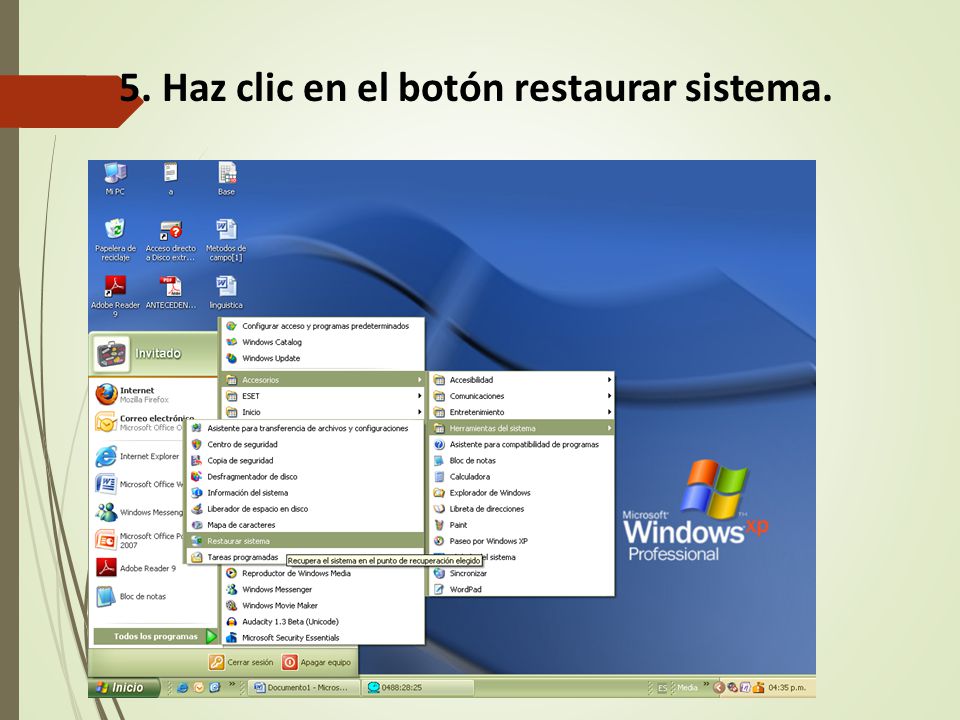This screenshot has width=960, height=720.
Task: Open Papelera de reciclaje
Action: 115,239
